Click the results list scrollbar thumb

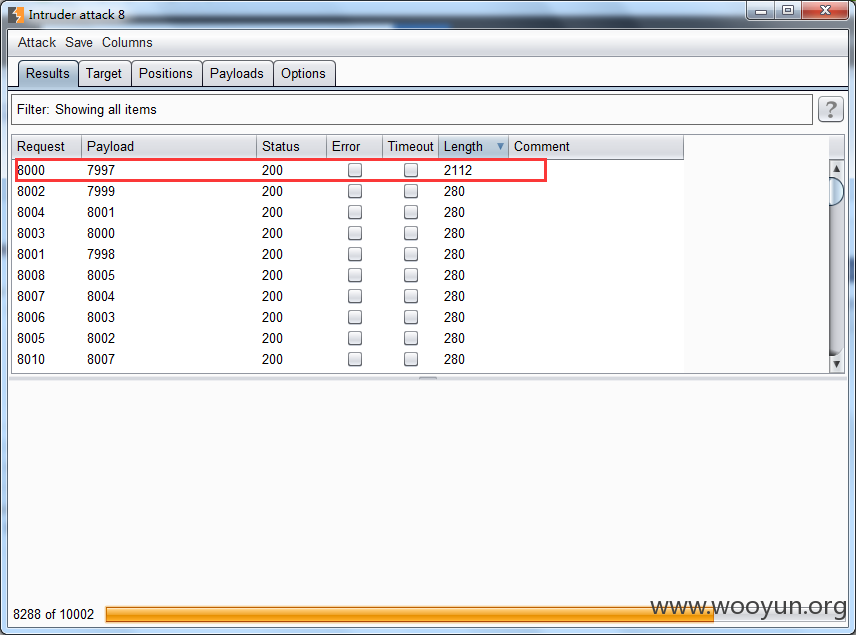click(836, 192)
